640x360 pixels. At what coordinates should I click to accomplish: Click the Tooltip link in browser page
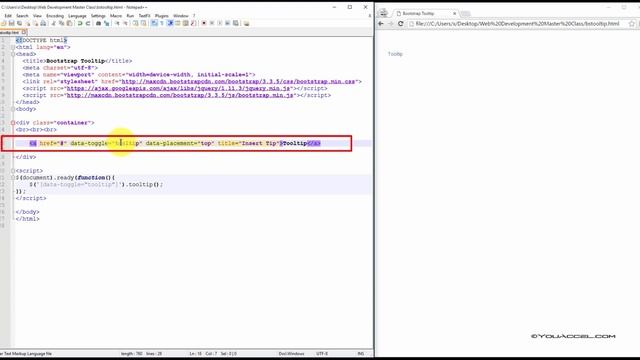[x=395, y=54]
